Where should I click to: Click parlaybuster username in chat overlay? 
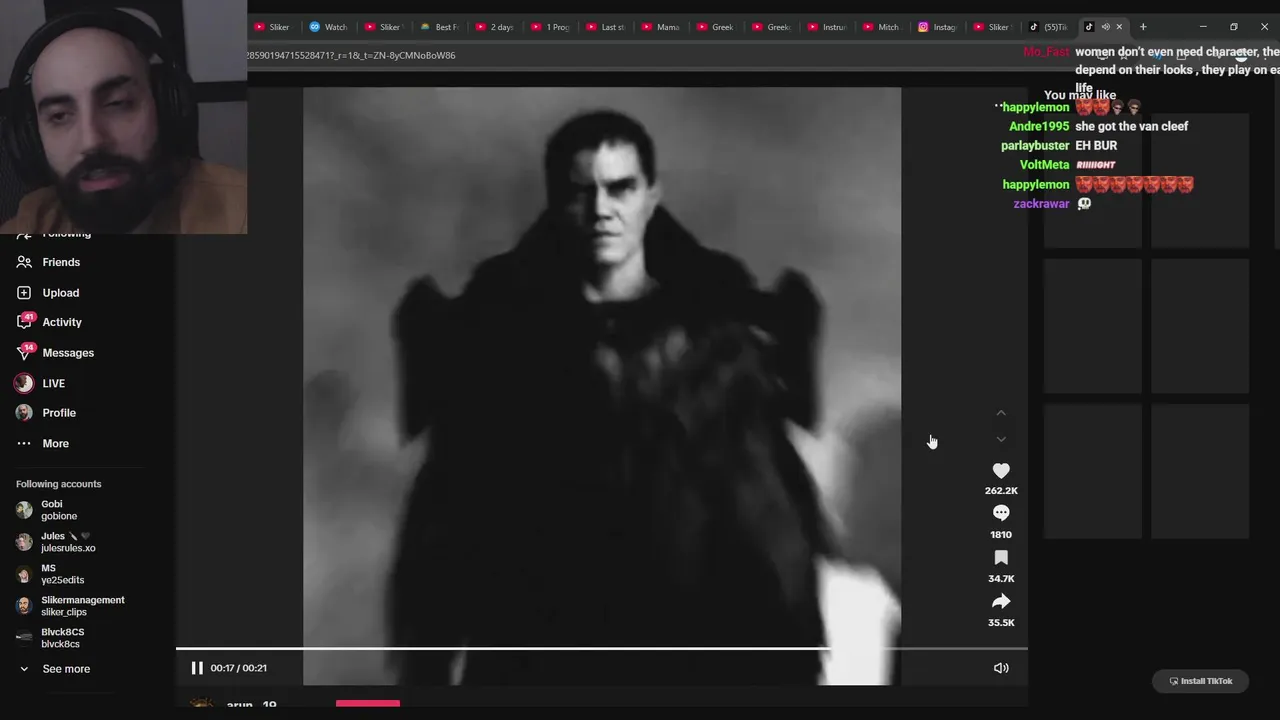point(1035,145)
